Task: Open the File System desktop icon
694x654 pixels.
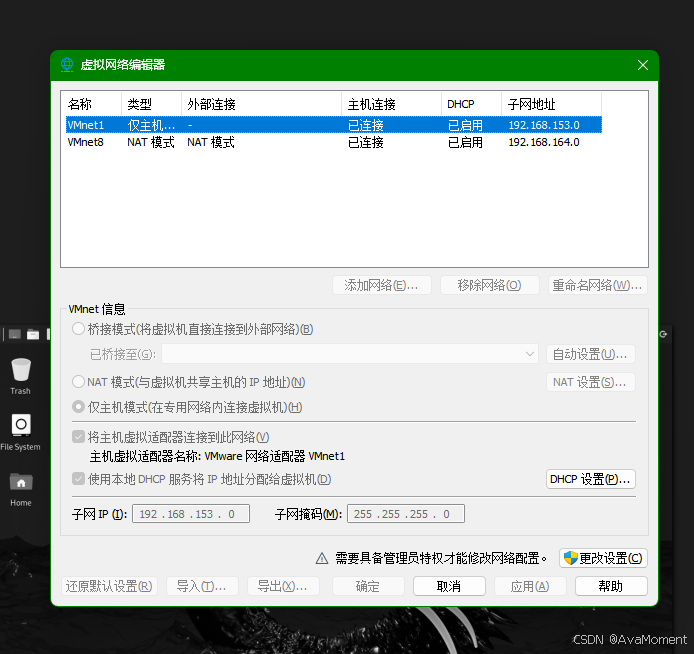Action: [21, 432]
